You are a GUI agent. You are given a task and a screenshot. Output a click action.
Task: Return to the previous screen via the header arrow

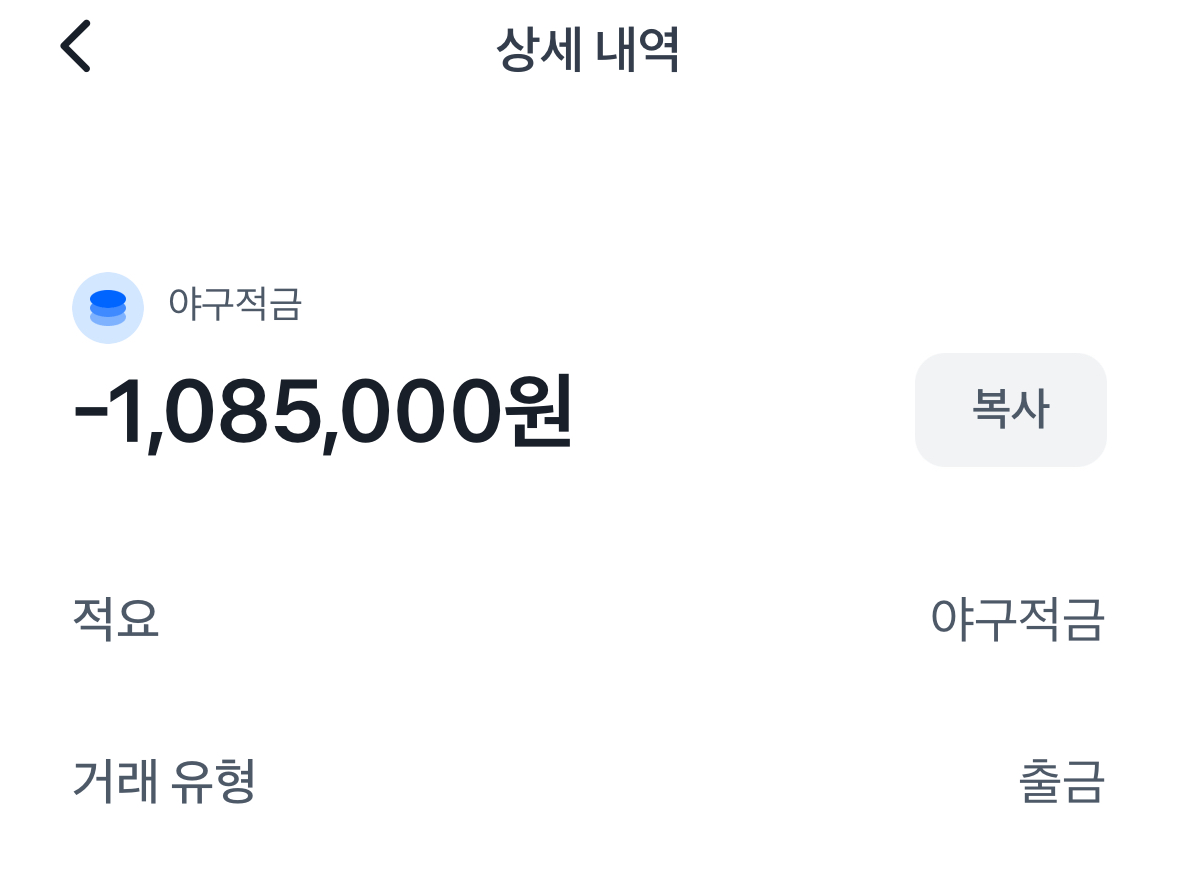pyautogui.click(x=76, y=47)
